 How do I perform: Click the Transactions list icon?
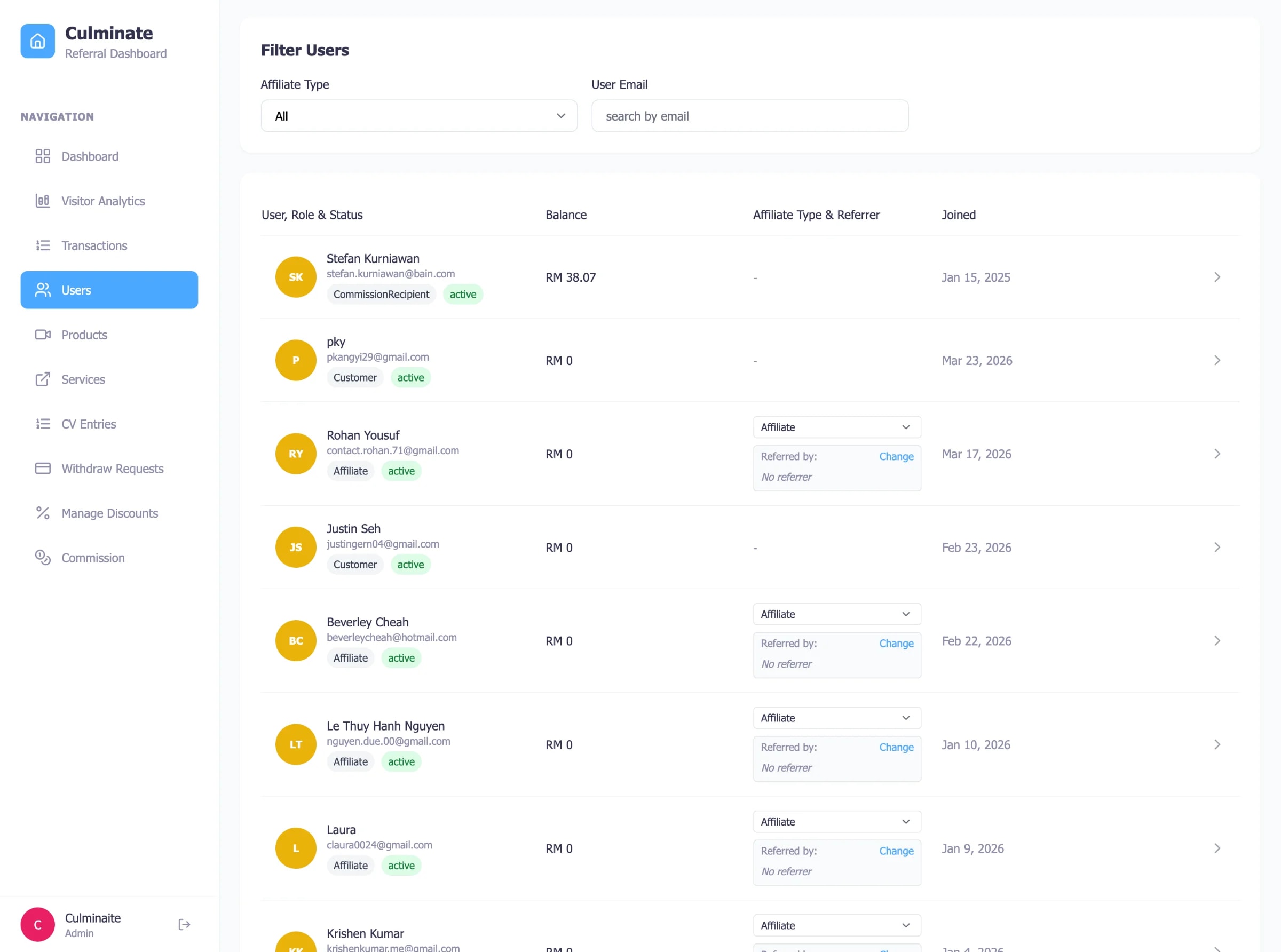tap(43, 245)
